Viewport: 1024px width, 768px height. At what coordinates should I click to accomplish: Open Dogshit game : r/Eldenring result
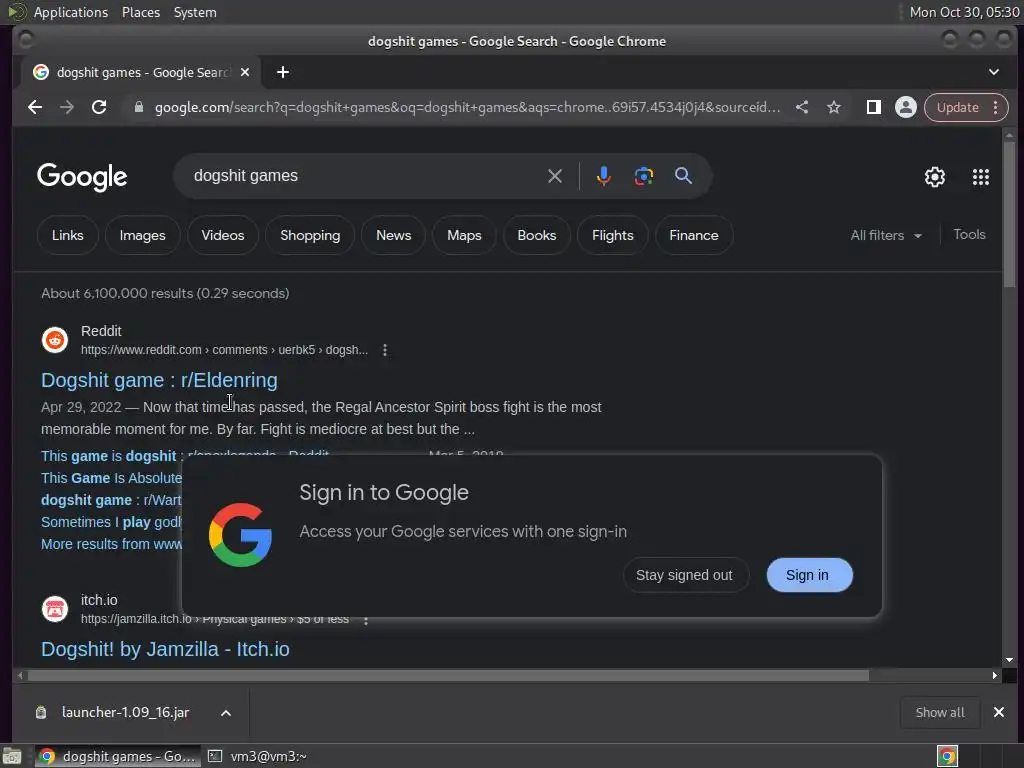click(x=159, y=380)
